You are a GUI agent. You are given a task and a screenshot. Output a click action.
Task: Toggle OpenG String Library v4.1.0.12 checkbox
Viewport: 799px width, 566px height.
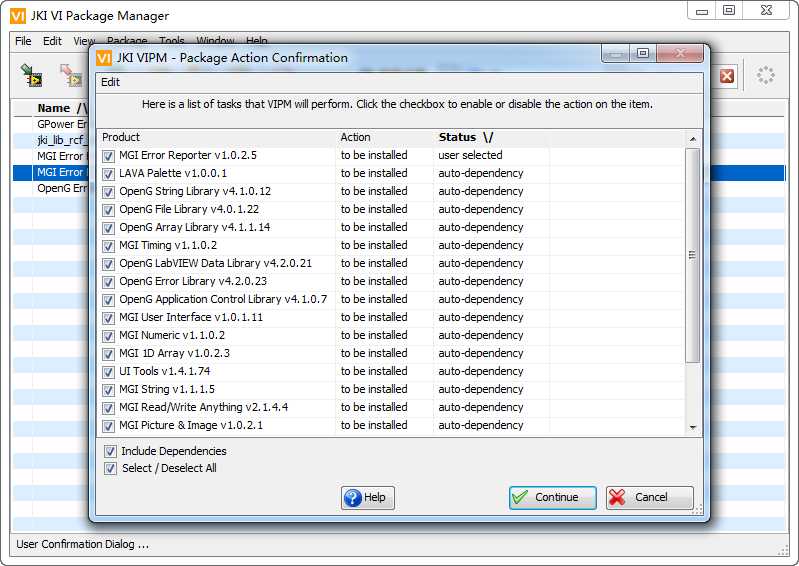[x=108, y=192]
